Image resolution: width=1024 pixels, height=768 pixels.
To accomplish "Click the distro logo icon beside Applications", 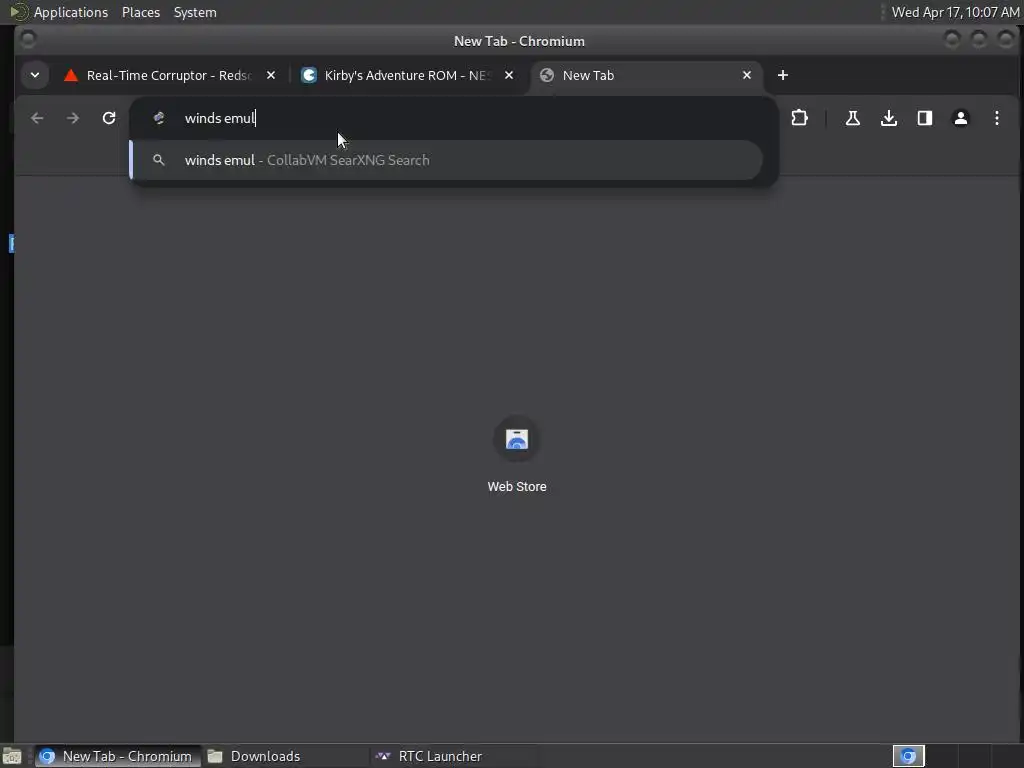I will click(18, 12).
